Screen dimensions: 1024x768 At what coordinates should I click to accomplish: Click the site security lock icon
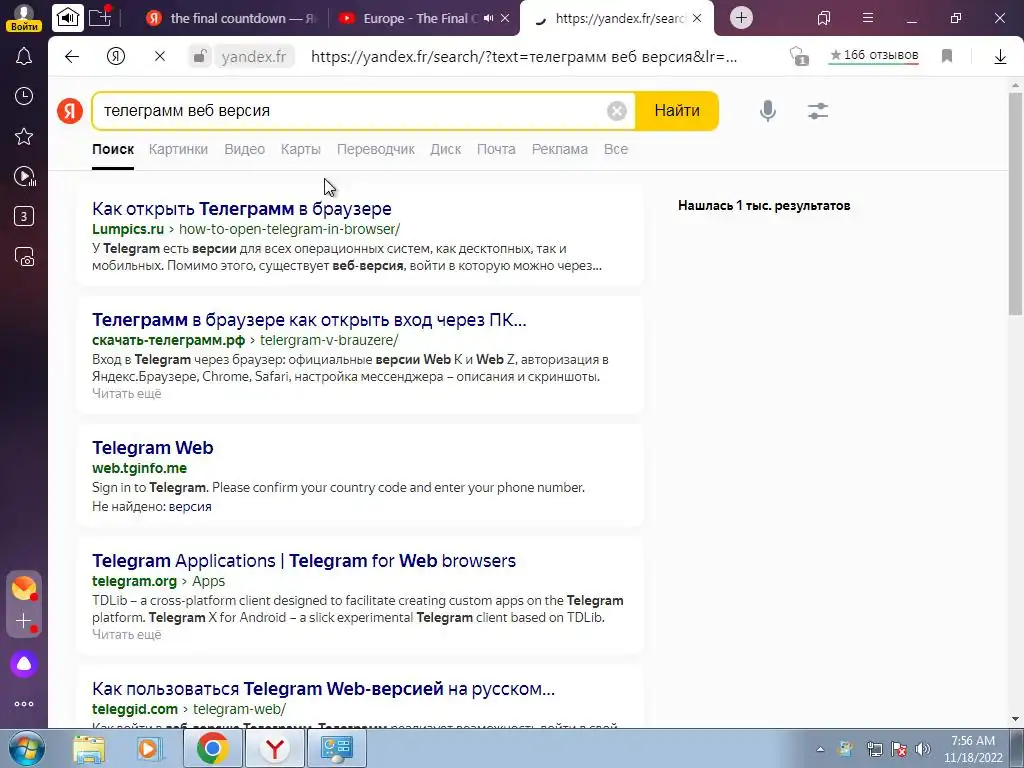click(x=199, y=57)
